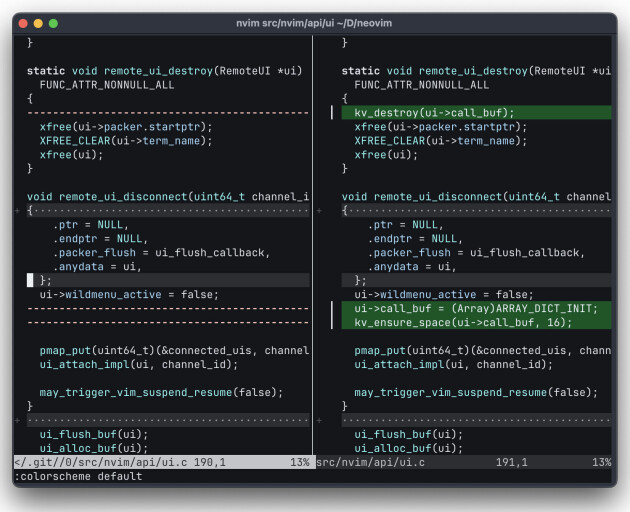Viewport: 630px width, 512px height.
Task: Click the cursor line }; in the left pane
Action: (168, 281)
